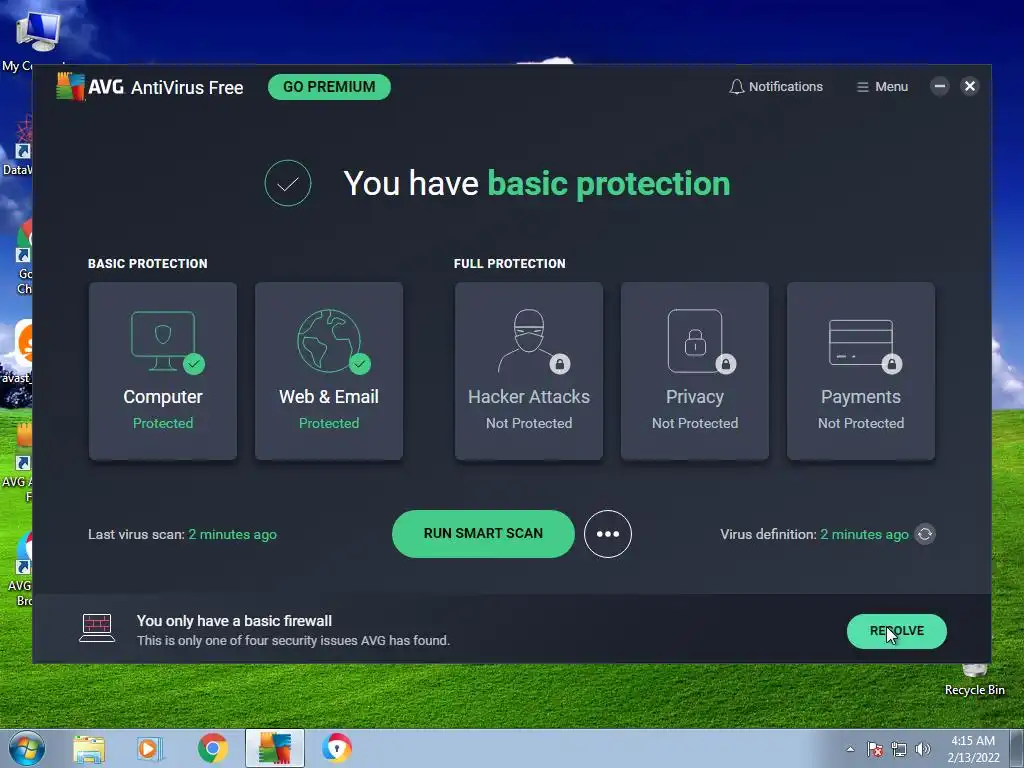The width and height of the screenshot is (1024, 768).
Task: Launch Google Chrome from taskbar
Action: (212, 748)
